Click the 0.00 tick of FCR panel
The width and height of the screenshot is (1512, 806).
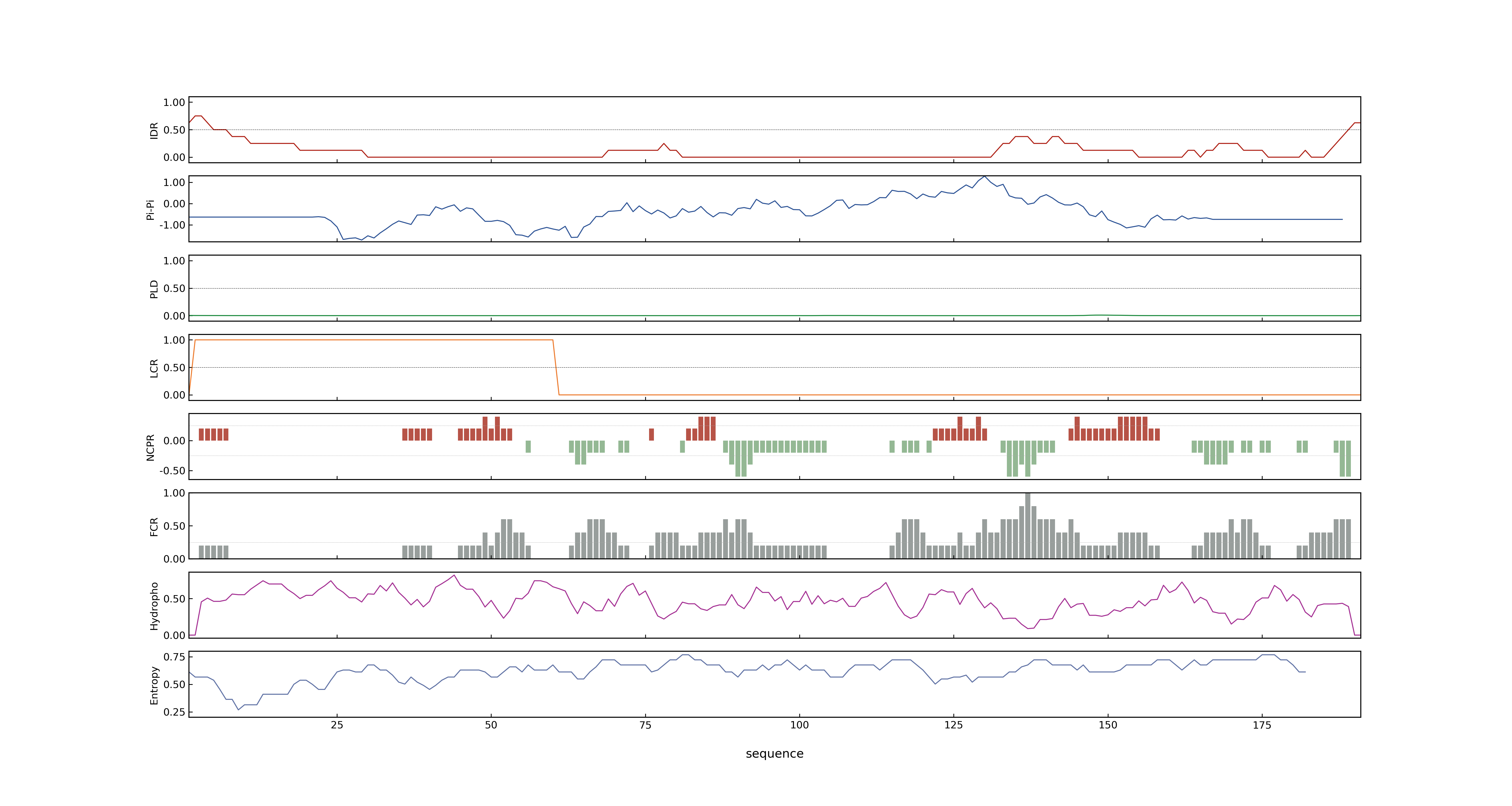[x=174, y=559]
